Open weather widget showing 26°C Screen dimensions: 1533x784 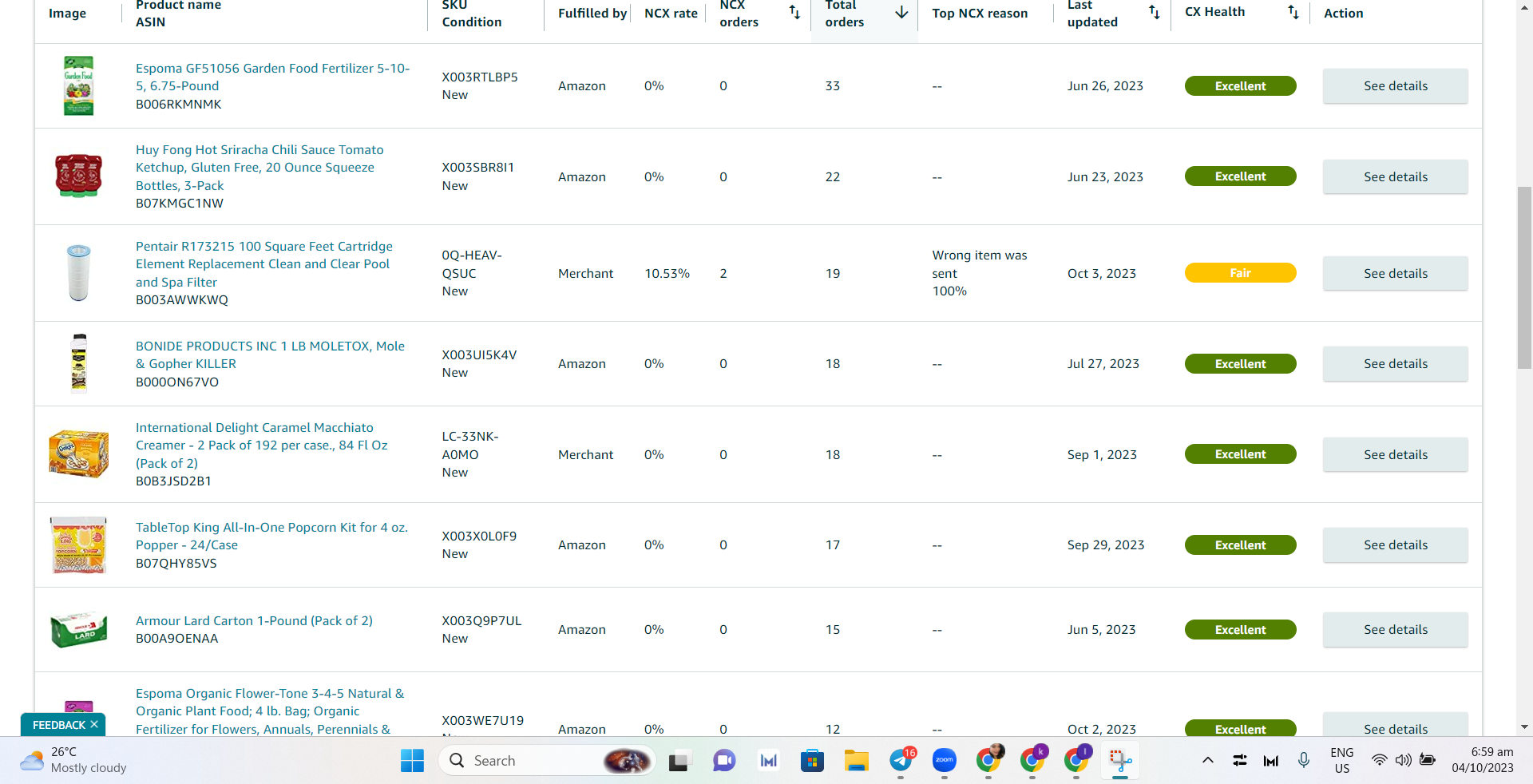[73, 760]
